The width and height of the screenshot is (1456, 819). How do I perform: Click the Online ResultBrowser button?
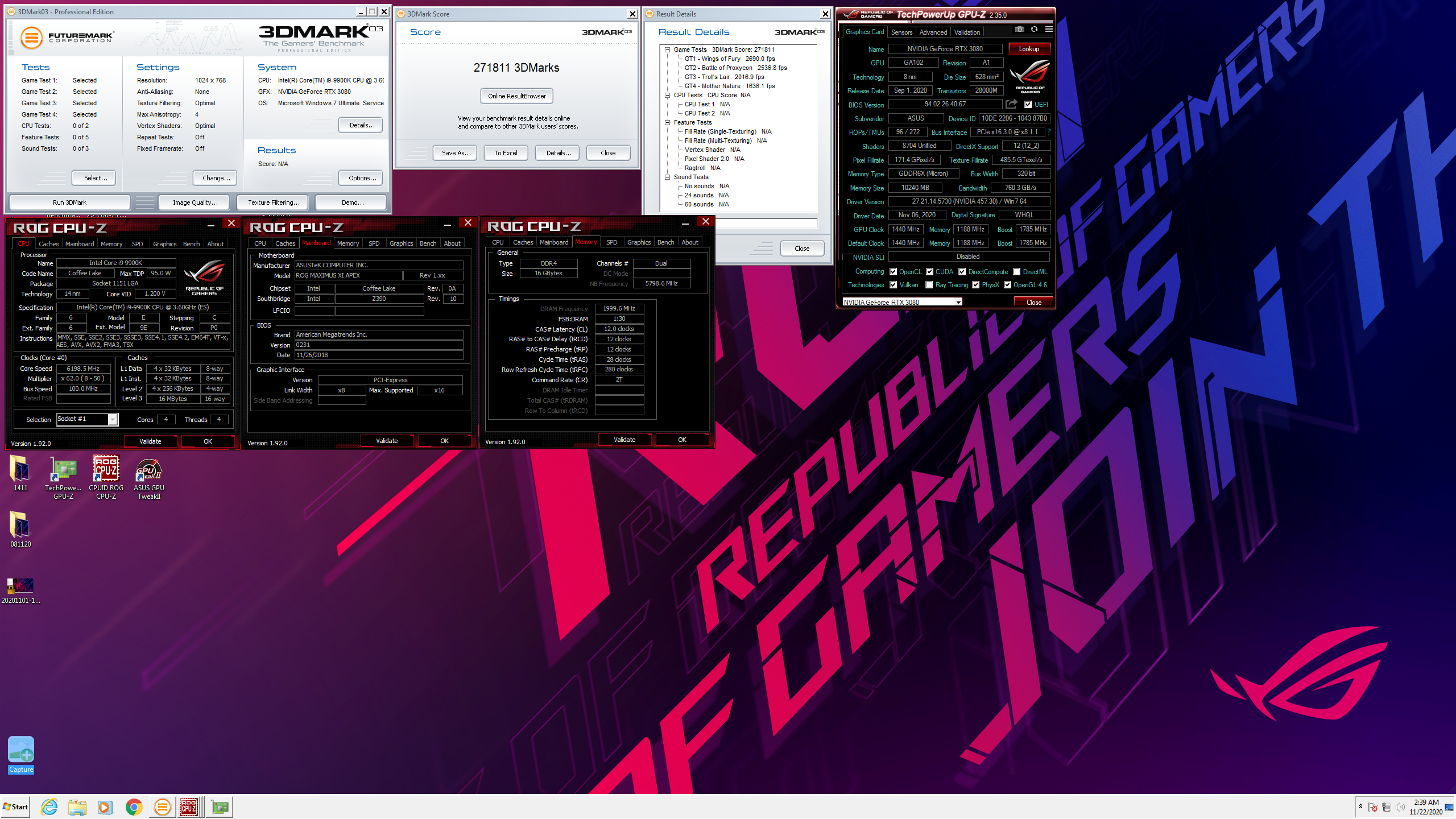click(x=516, y=96)
